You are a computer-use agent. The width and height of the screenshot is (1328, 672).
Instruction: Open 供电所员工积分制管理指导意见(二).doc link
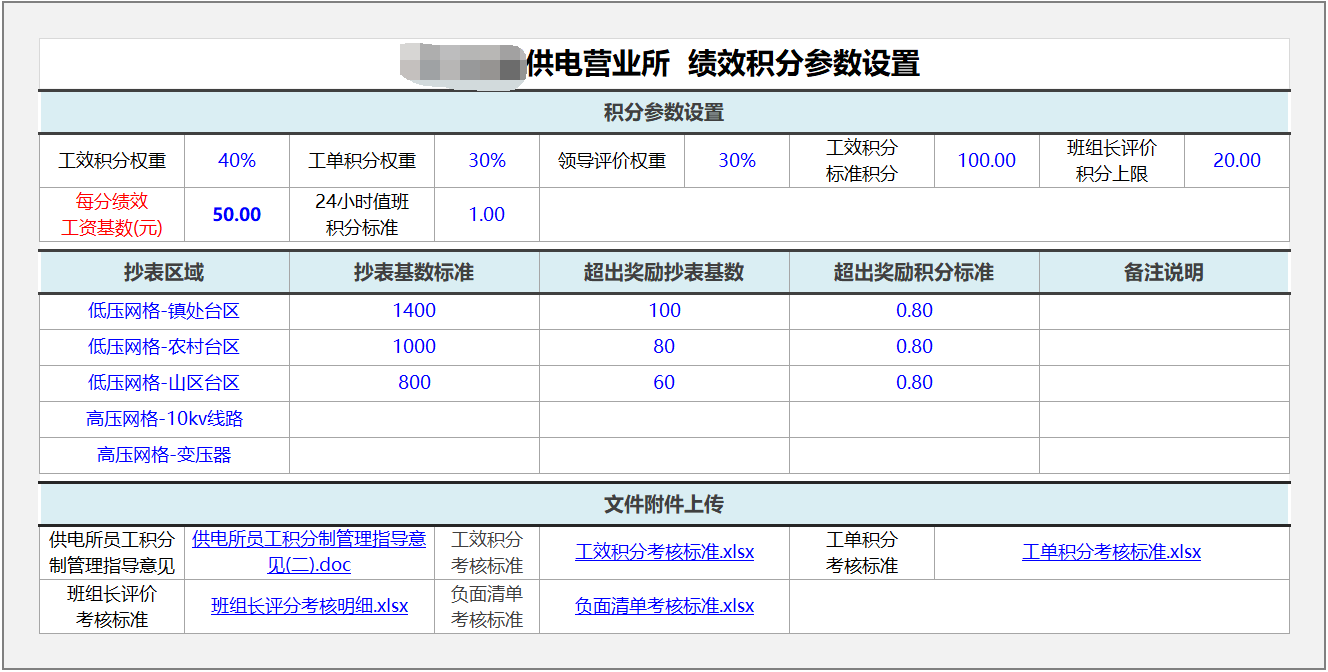coord(309,552)
